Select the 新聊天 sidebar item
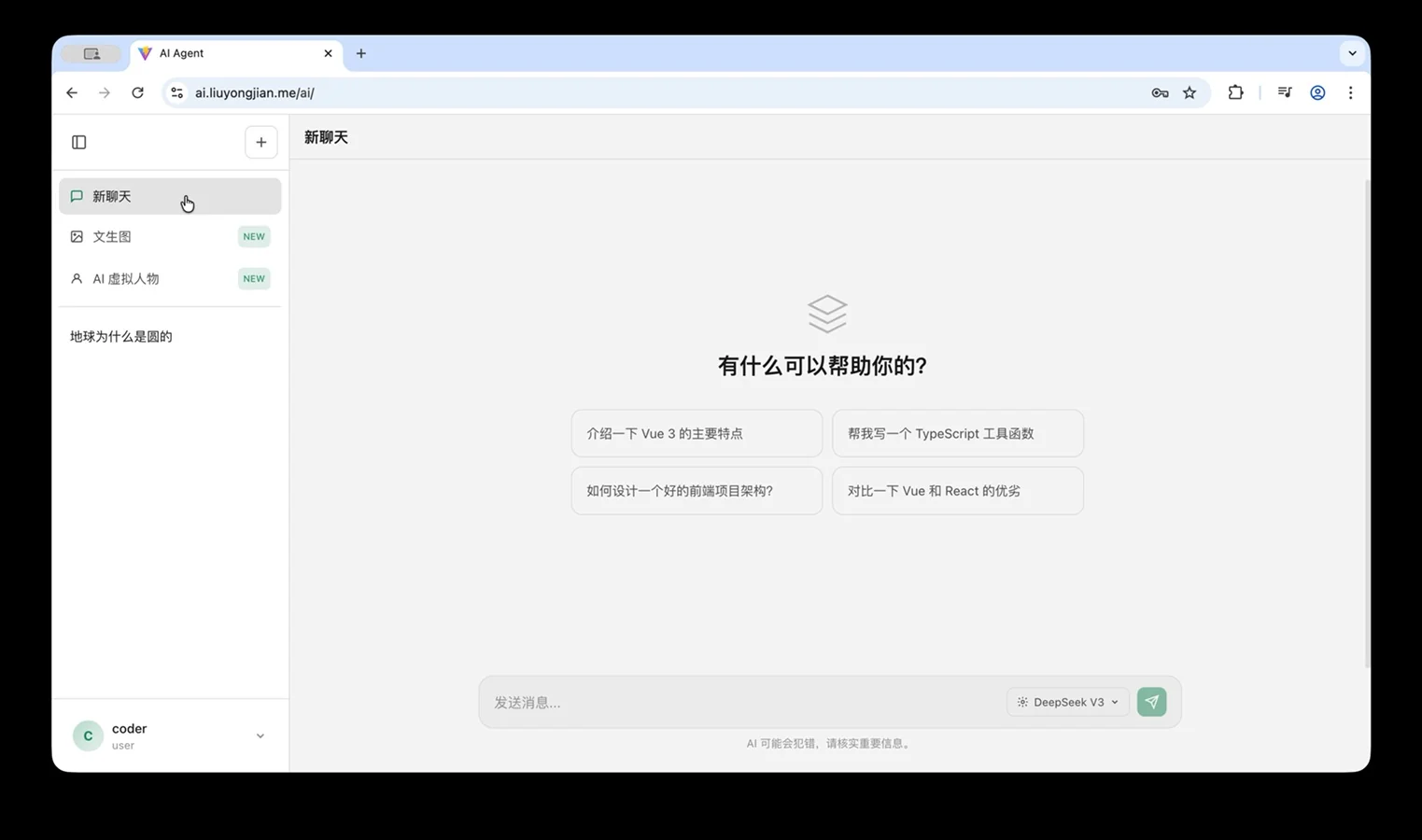Screen dimensions: 1422x840 click(170, 196)
